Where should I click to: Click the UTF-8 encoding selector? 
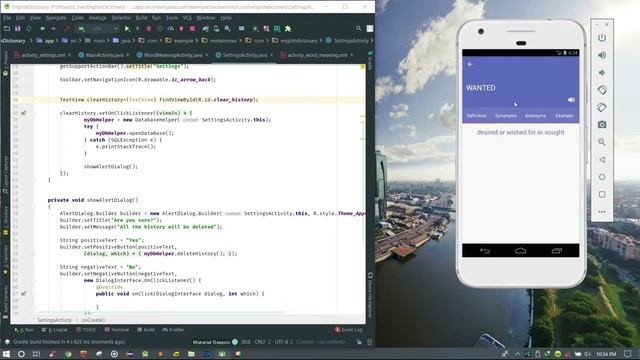283,342
